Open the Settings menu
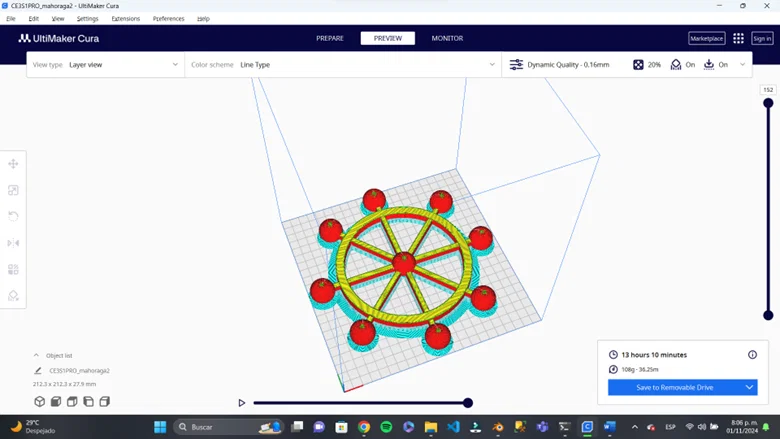This screenshot has height=439, width=780. point(88,18)
